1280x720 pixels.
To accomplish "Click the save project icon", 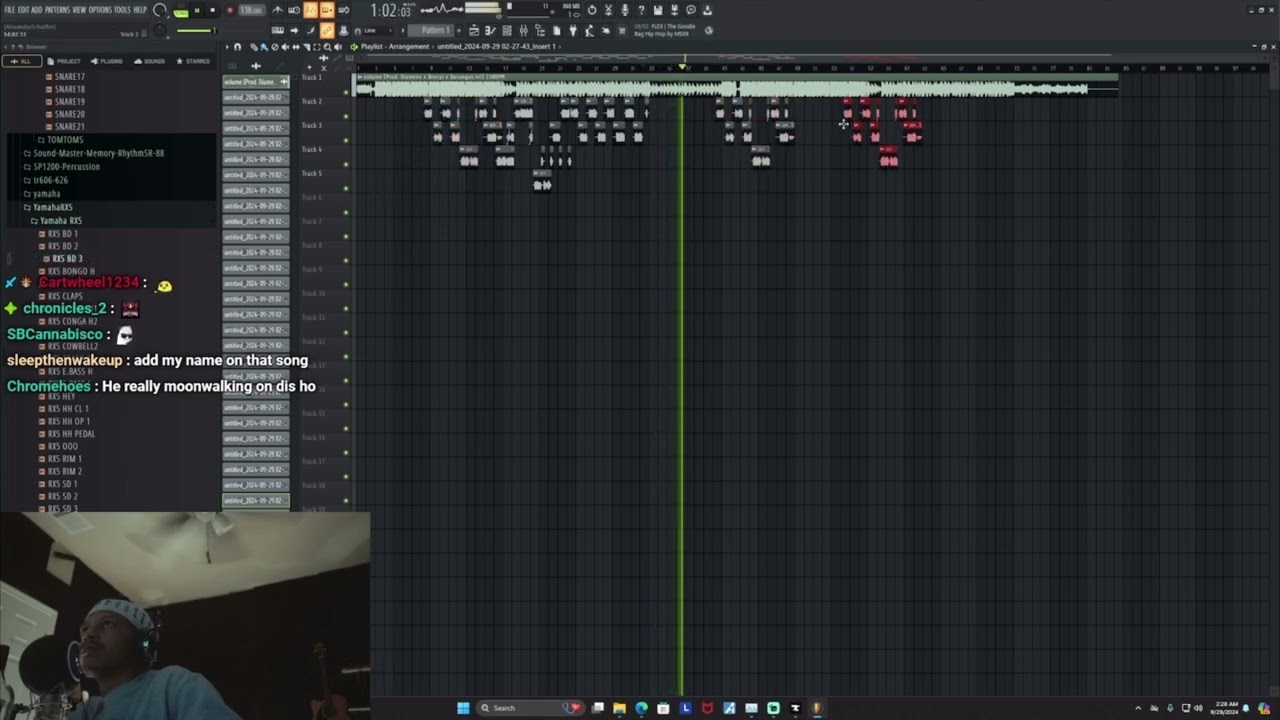I will [658, 10].
